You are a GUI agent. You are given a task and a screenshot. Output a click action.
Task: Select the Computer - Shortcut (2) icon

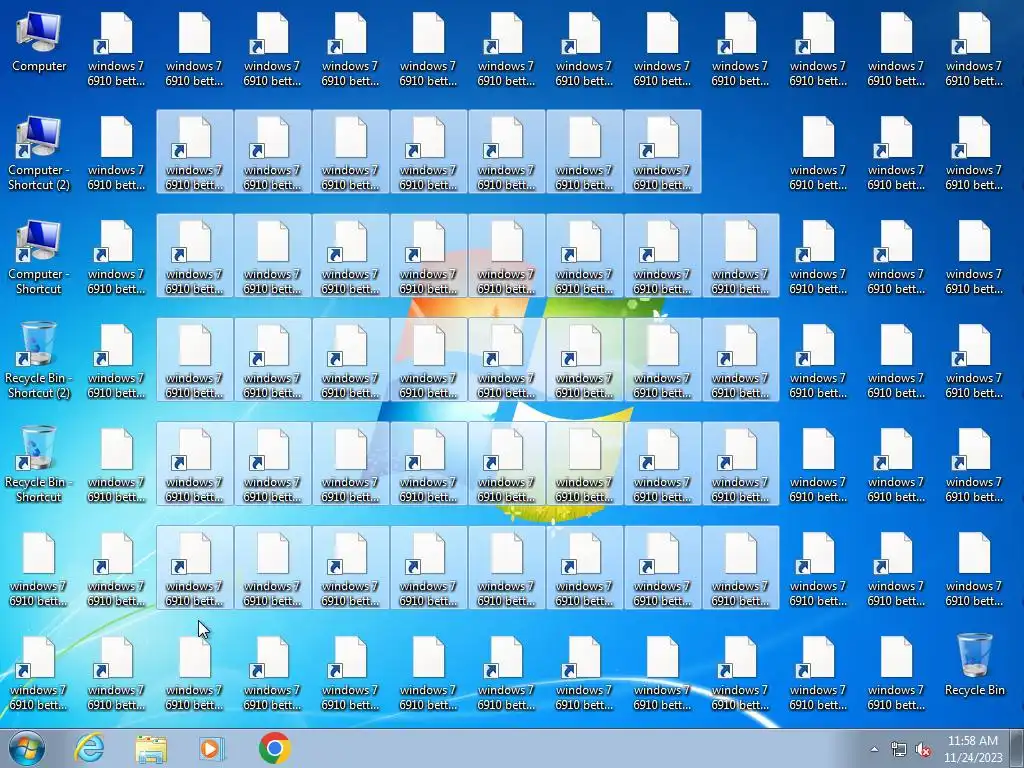[39, 152]
